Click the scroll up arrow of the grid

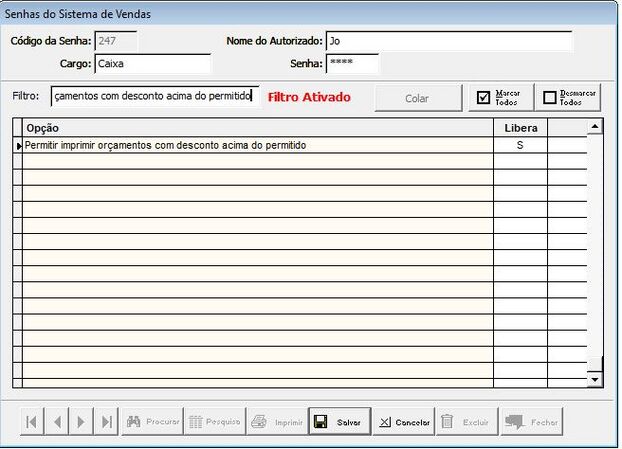point(595,127)
